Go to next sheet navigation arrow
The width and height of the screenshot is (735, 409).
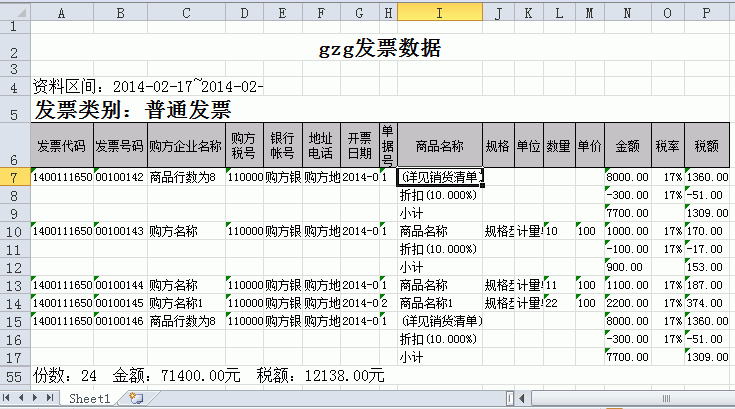coord(35,398)
